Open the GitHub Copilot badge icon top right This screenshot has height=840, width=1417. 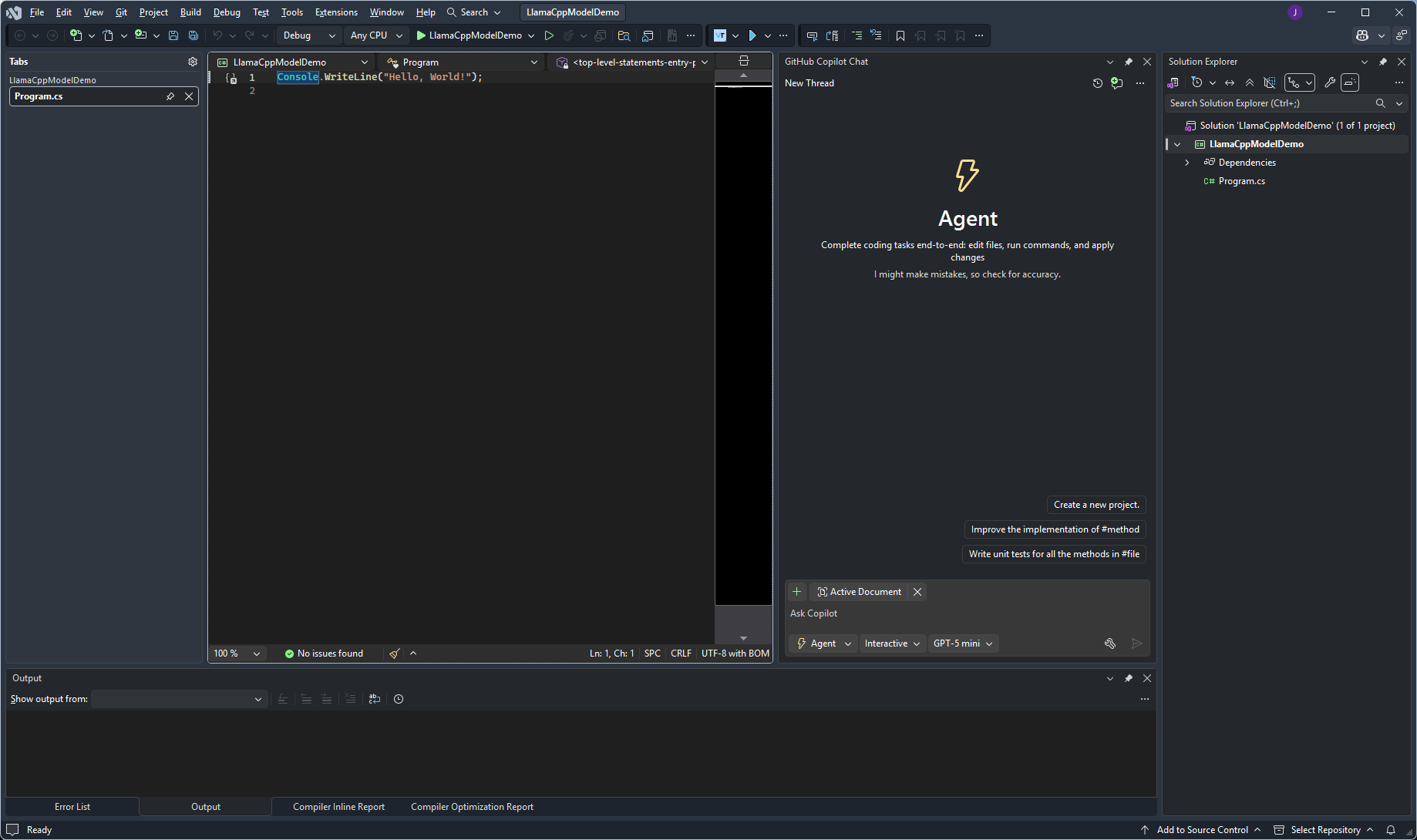(1362, 35)
